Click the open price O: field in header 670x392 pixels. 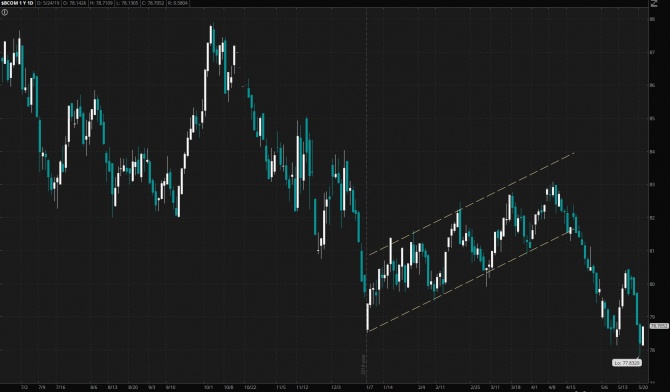(x=75, y=3)
